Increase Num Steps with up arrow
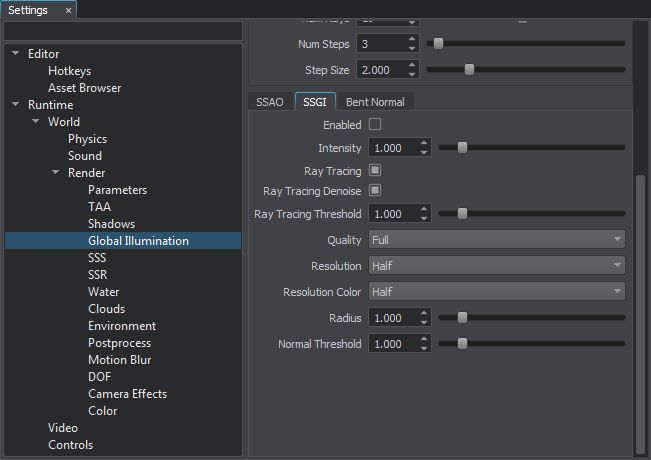651x460 pixels. [412, 39]
